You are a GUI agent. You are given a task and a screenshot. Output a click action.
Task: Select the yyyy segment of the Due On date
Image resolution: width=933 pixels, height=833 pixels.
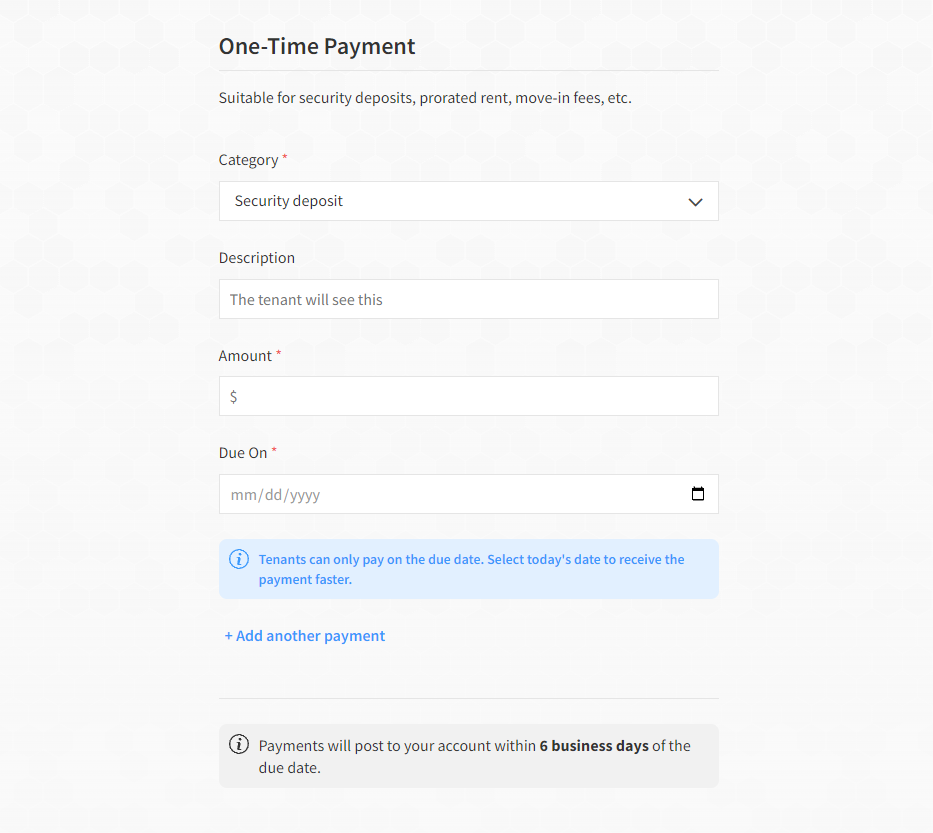point(305,495)
